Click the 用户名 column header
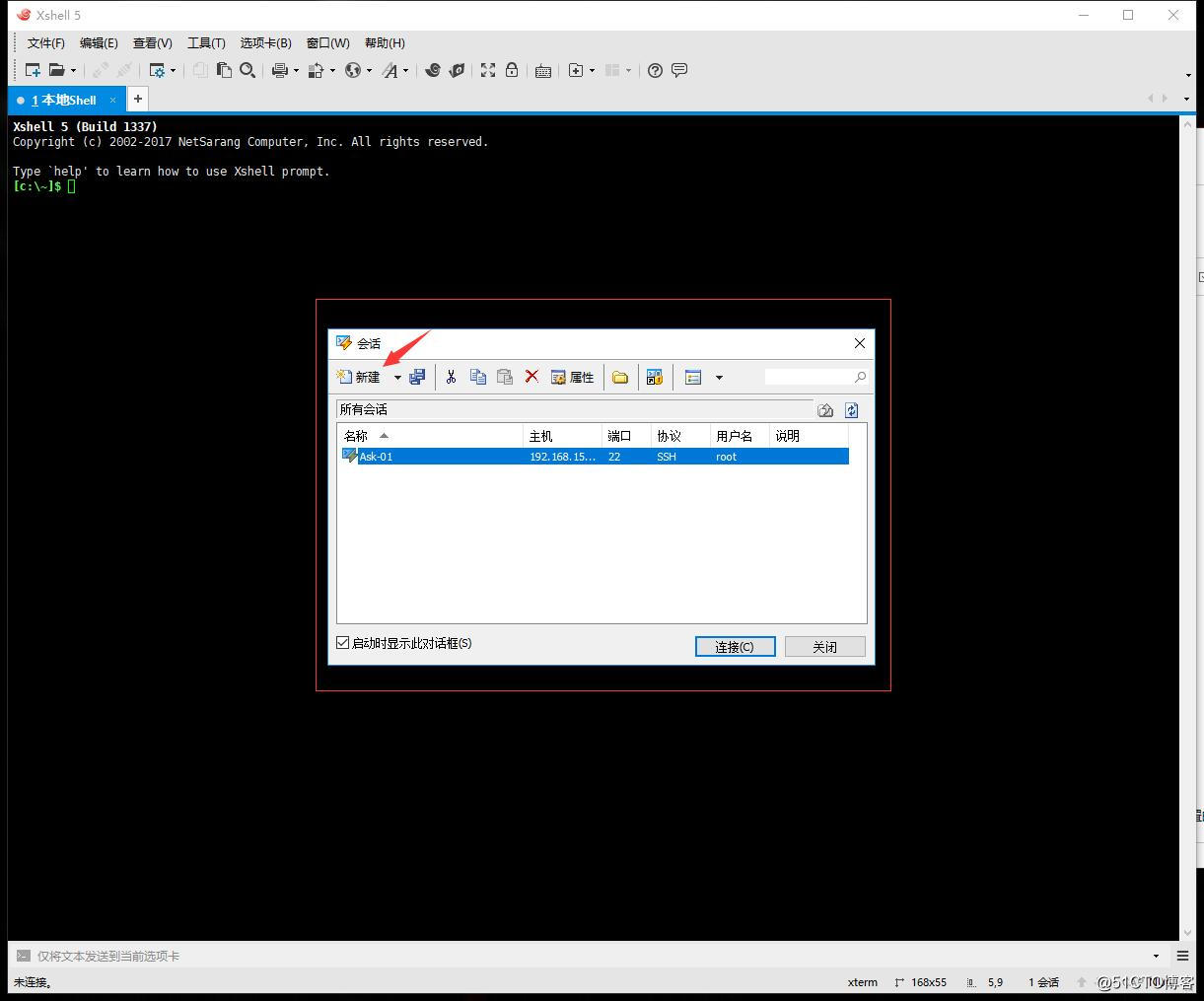1204x1001 pixels. pyautogui.click(x=740, y=436)
